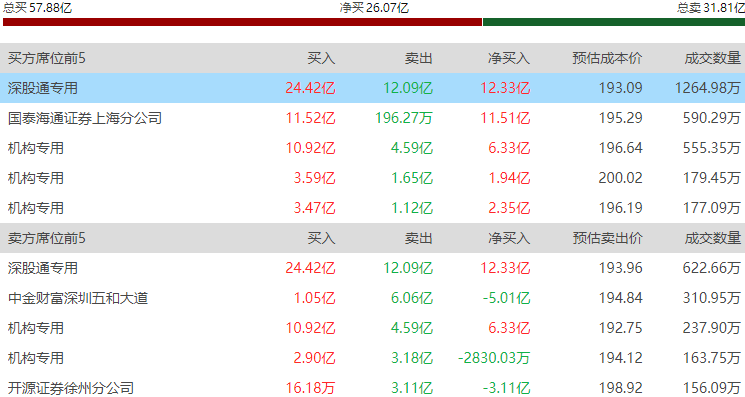Click the estimated sell price 194.84
745x397 pixels.
[621, 298]
